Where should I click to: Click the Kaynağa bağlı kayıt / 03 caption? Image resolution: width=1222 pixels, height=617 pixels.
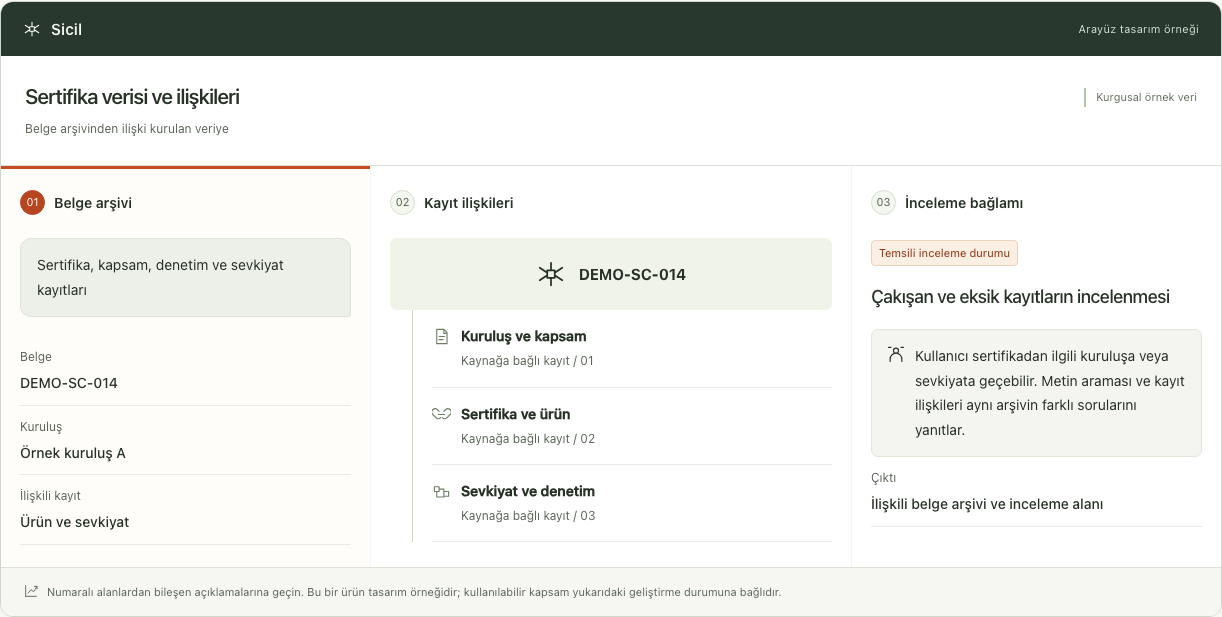coord(528,516)
